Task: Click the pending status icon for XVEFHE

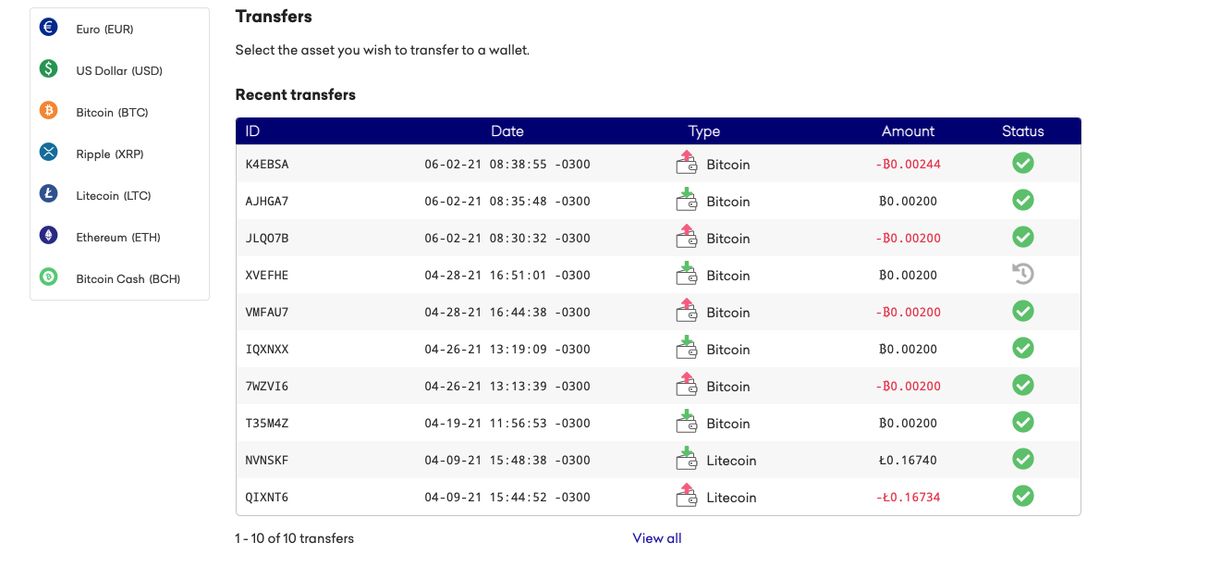Action: coord(1022,274)
